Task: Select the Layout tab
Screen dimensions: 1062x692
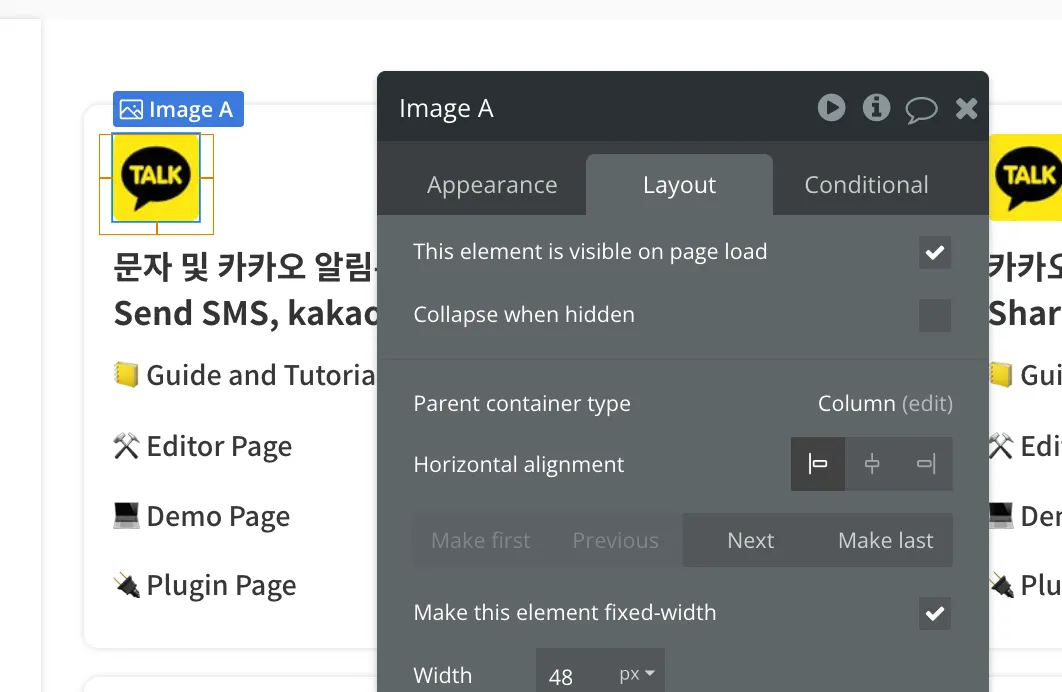Action: (x=679, y=185)
